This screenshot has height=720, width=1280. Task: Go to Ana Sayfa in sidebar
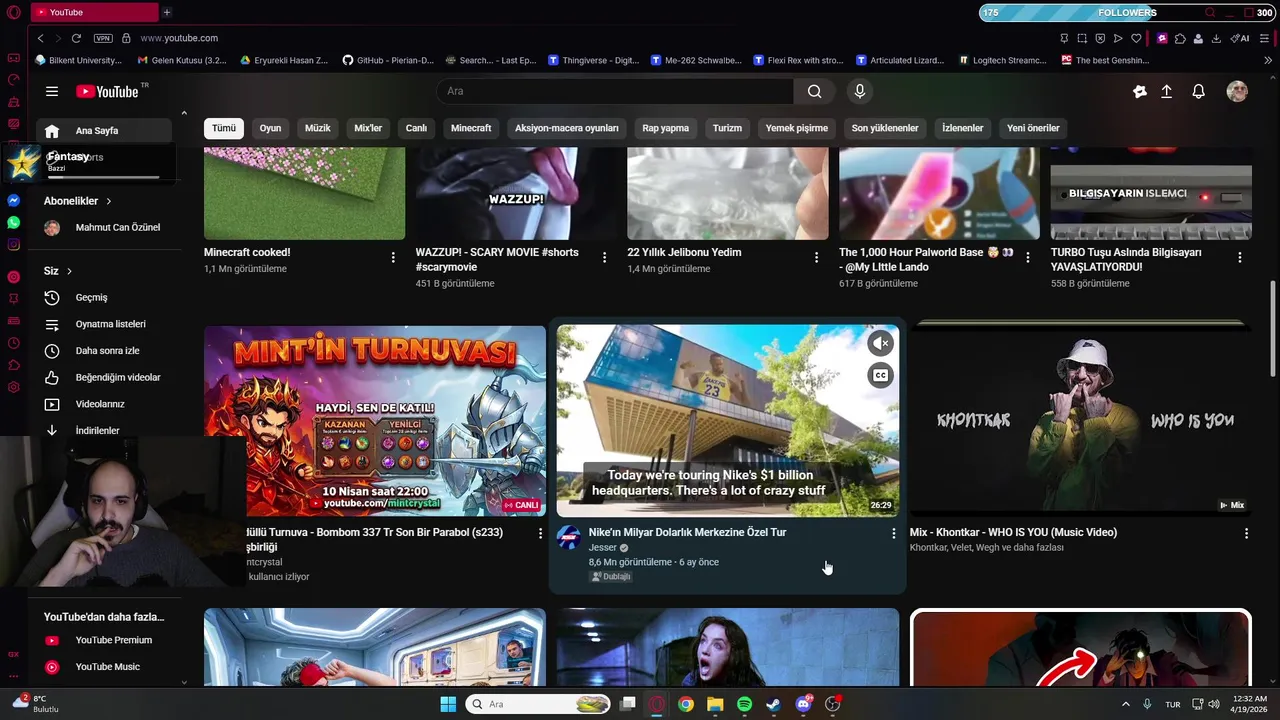point(104,131)
